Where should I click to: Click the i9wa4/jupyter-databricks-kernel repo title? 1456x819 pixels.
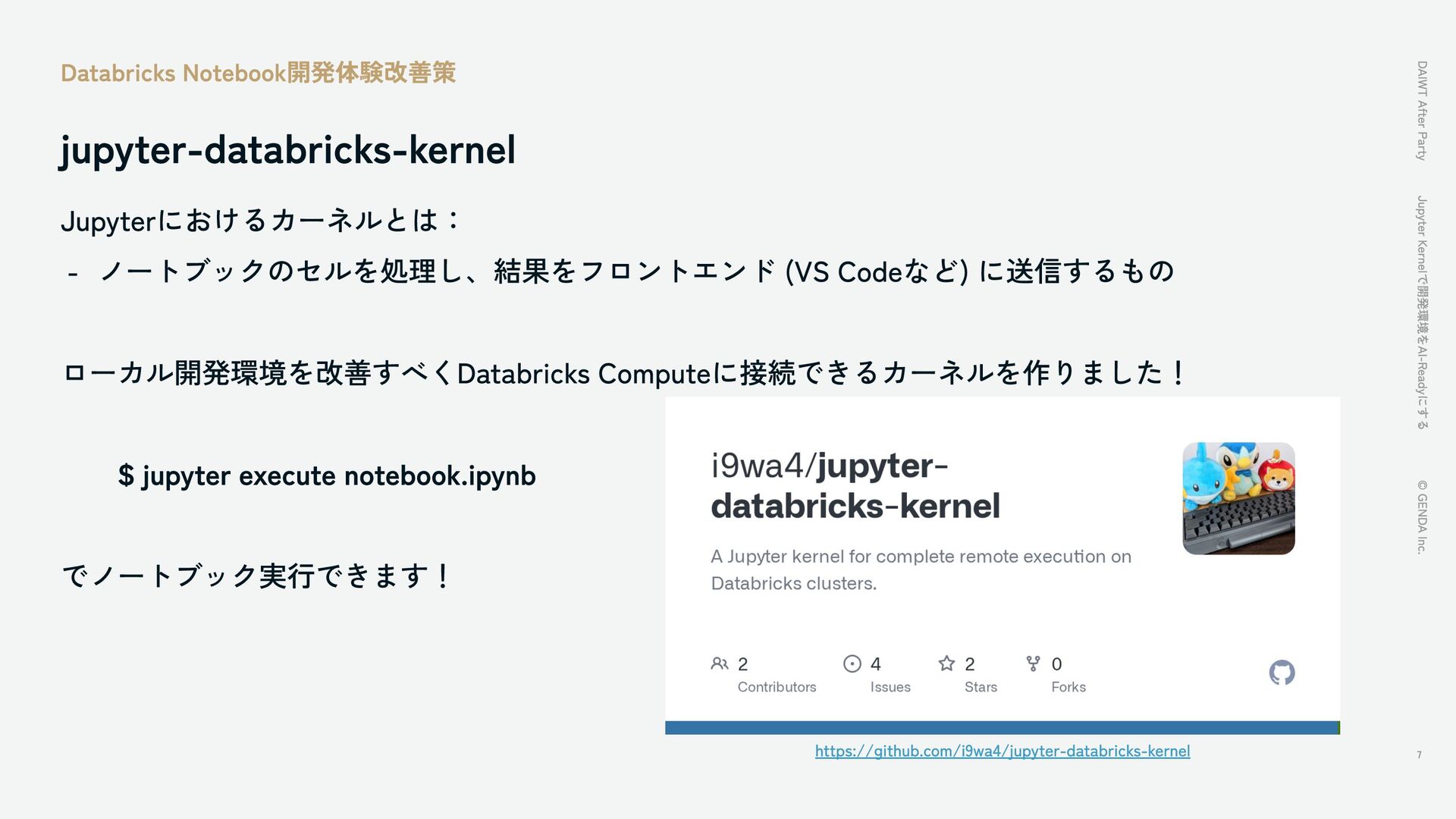pyautogui.click(x=855, y=485)
